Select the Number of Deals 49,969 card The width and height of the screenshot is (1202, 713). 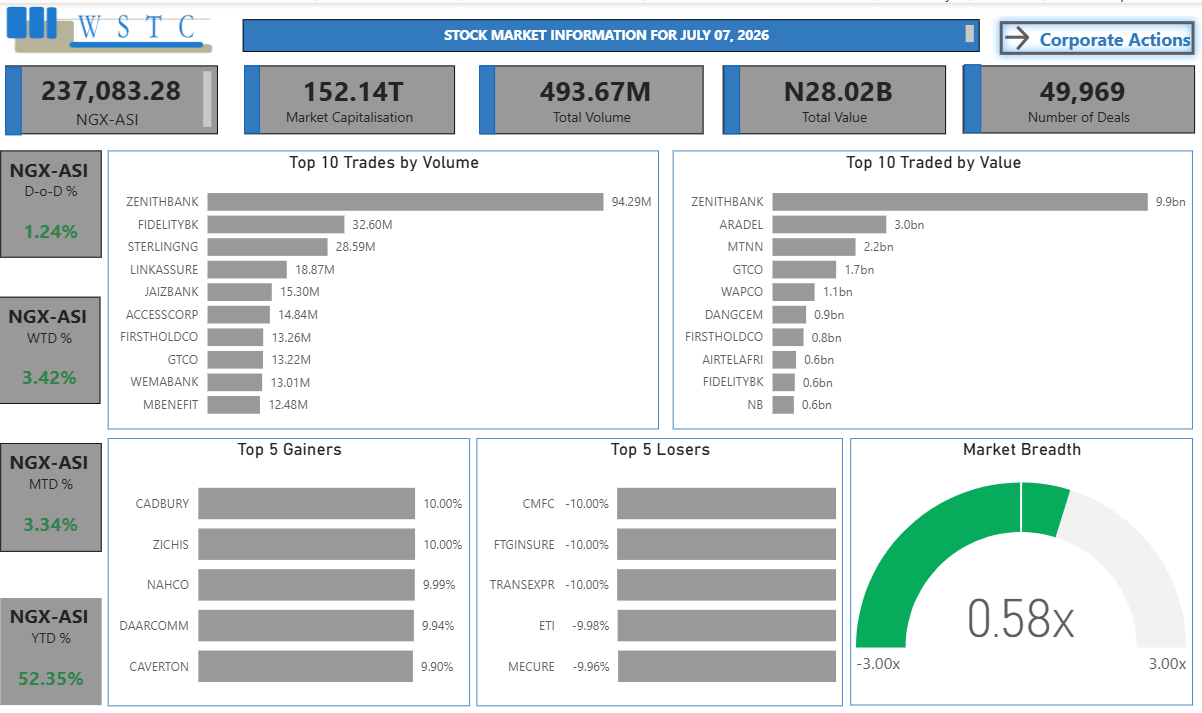tap(1078, 100)
